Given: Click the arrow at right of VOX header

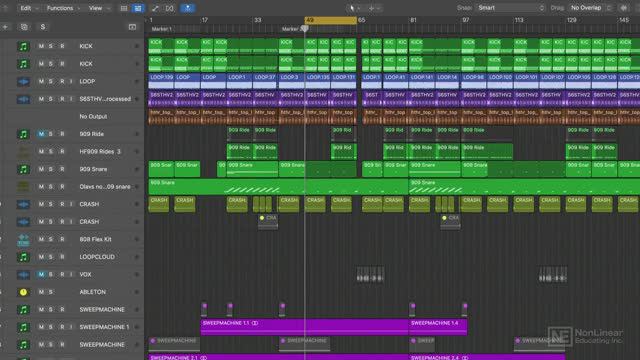Looking at the screenshot, I should [x=136, y=275].
